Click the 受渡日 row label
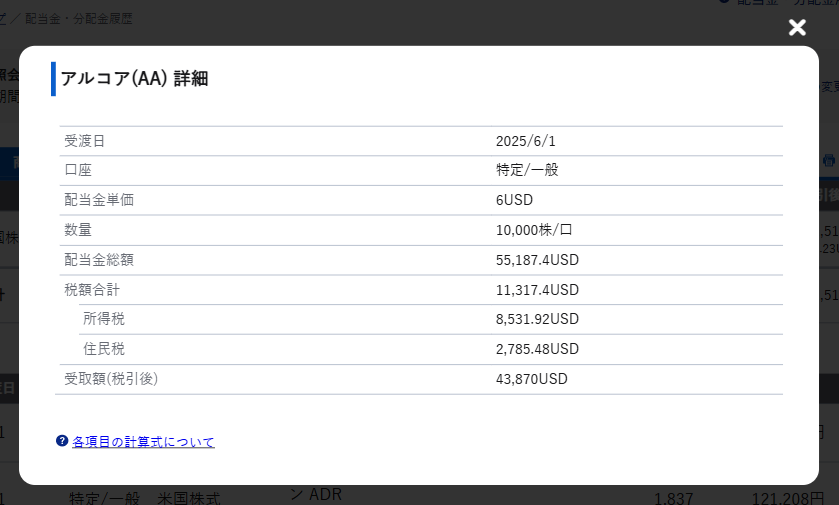The image size is (839, 505). [84, 141]
